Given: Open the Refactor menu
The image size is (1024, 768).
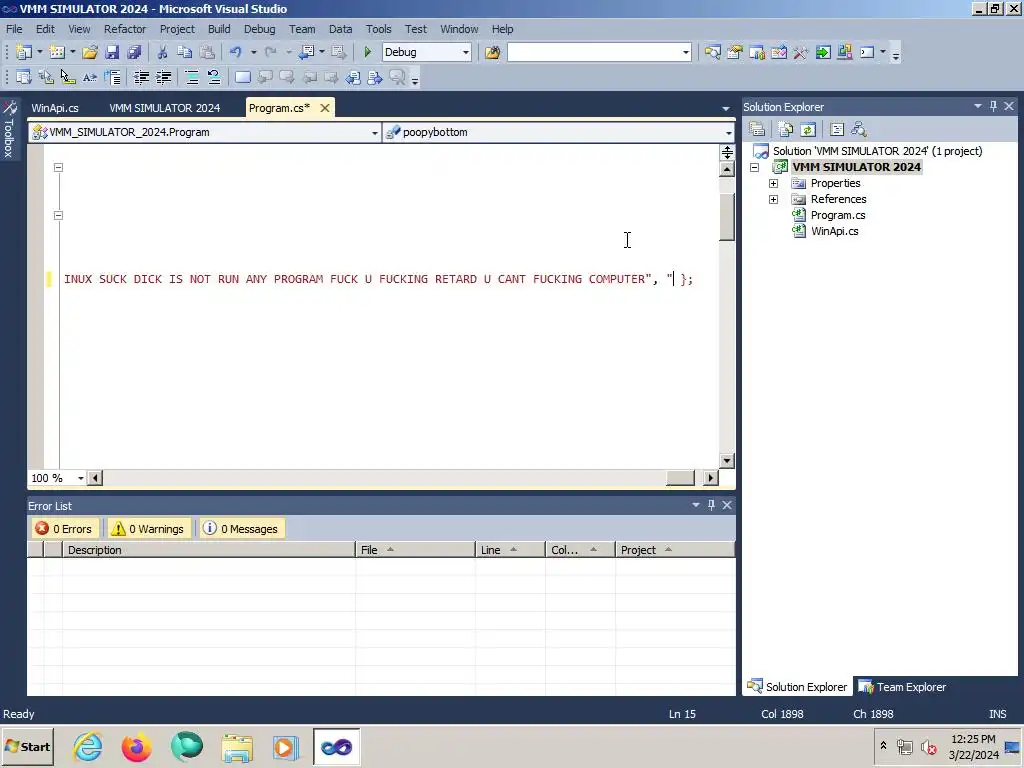Looking at the screenshot, I should point(125,29).
